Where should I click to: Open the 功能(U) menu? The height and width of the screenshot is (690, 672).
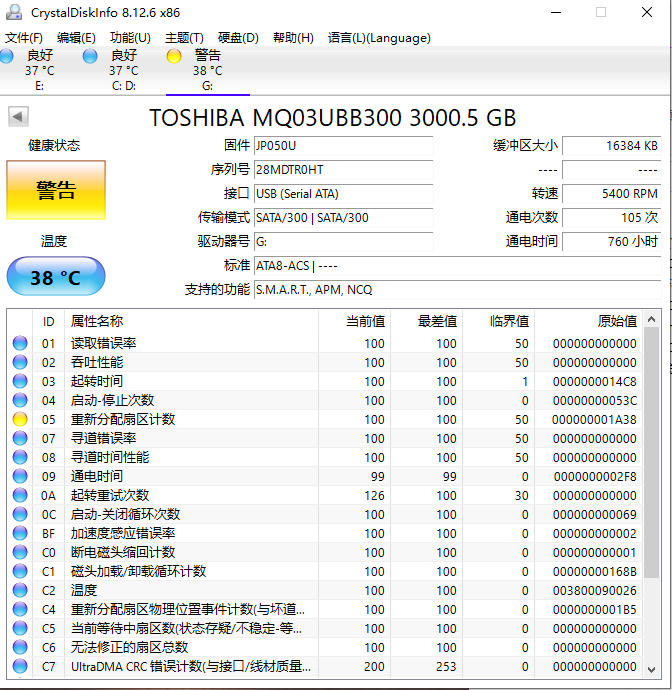tap(130, 38)
